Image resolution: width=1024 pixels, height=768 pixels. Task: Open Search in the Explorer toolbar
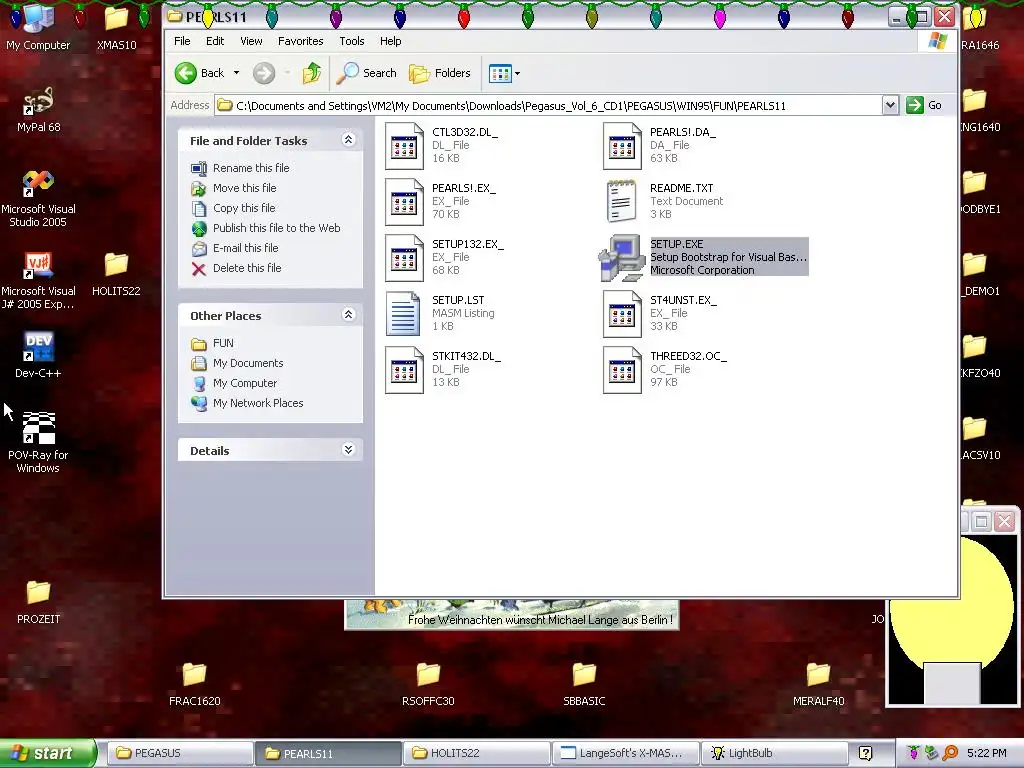click(366, 73)
